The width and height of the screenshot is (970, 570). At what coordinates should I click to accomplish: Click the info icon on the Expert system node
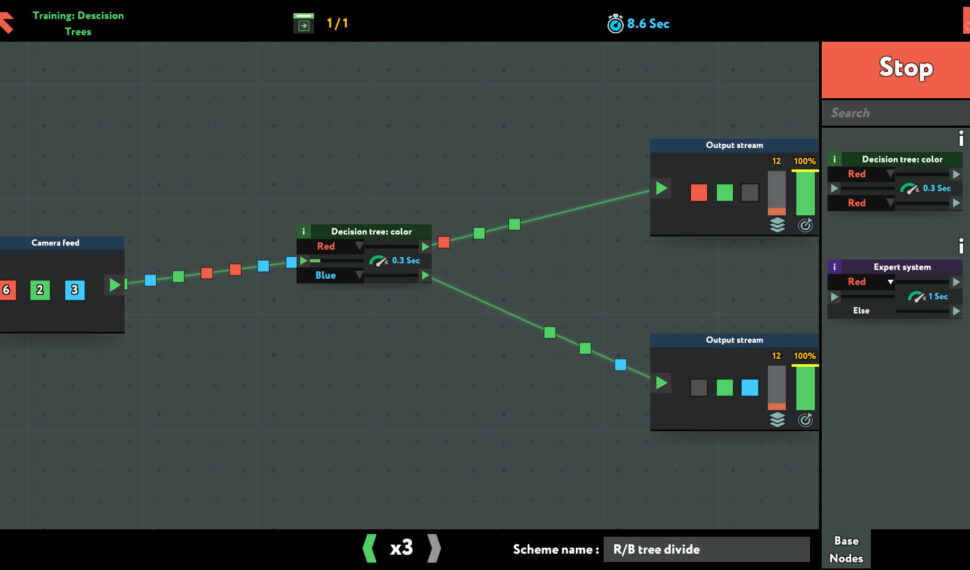pos(835,267)
